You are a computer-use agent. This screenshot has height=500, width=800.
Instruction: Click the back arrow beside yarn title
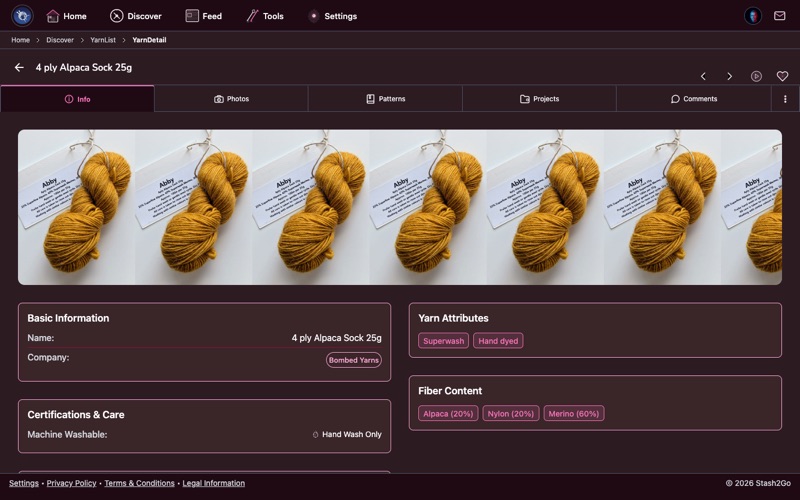[19, 67]
